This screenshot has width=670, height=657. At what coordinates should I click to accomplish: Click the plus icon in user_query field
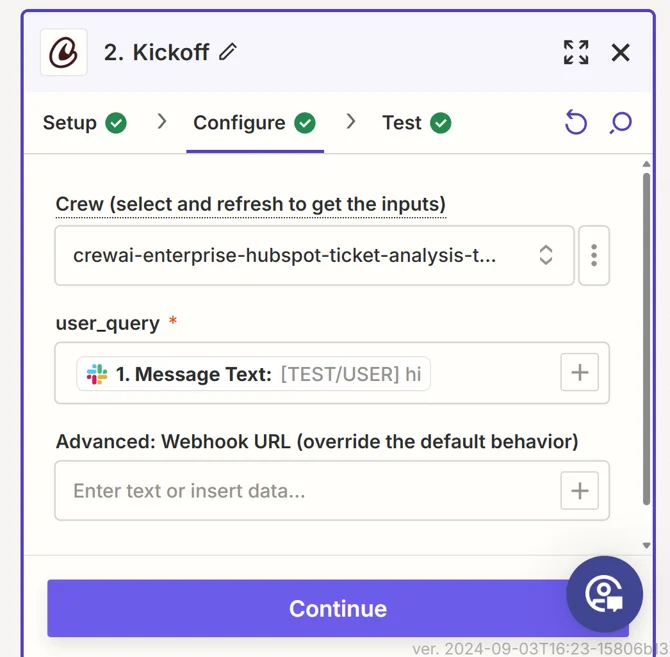pos(579,373)
